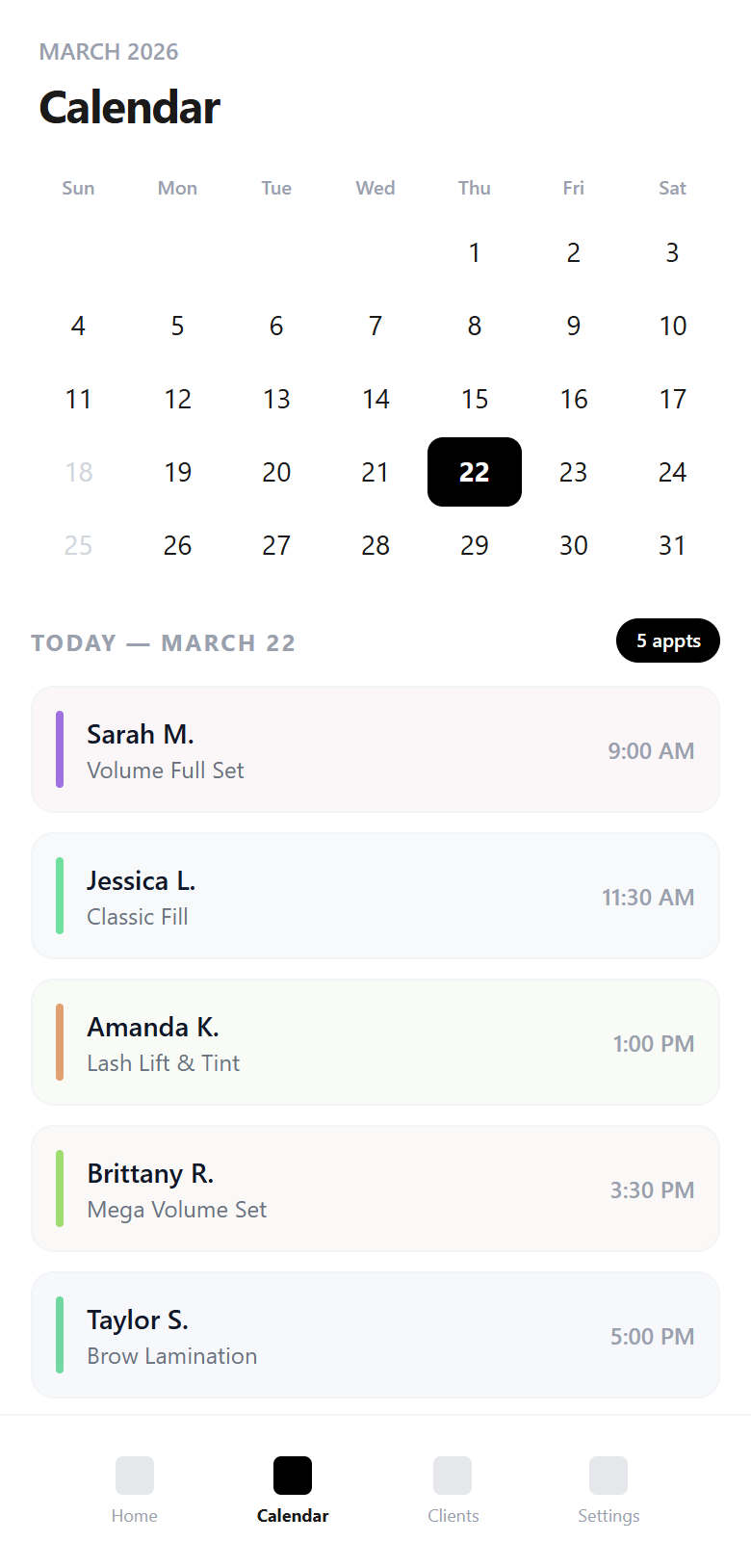Tap the Clients tab label

point(453,1516)
